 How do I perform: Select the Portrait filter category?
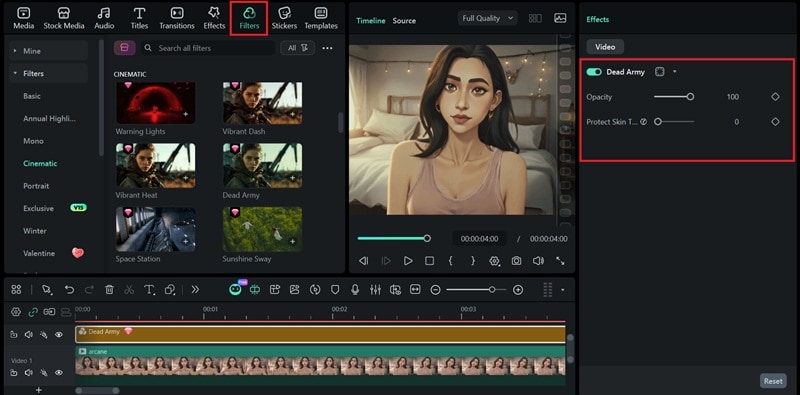pyautogui.click(x=36, y=186)
